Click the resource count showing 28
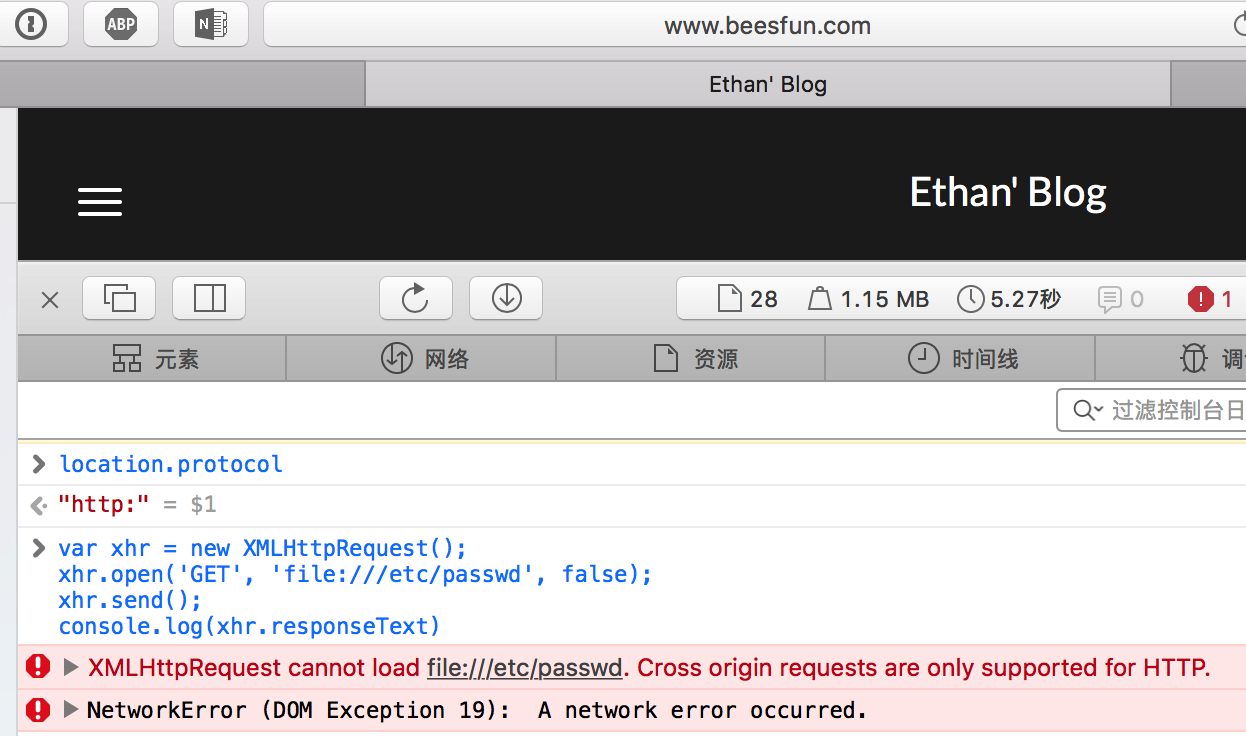This screenshot has height=736, width=1246. tap(747, 299)
